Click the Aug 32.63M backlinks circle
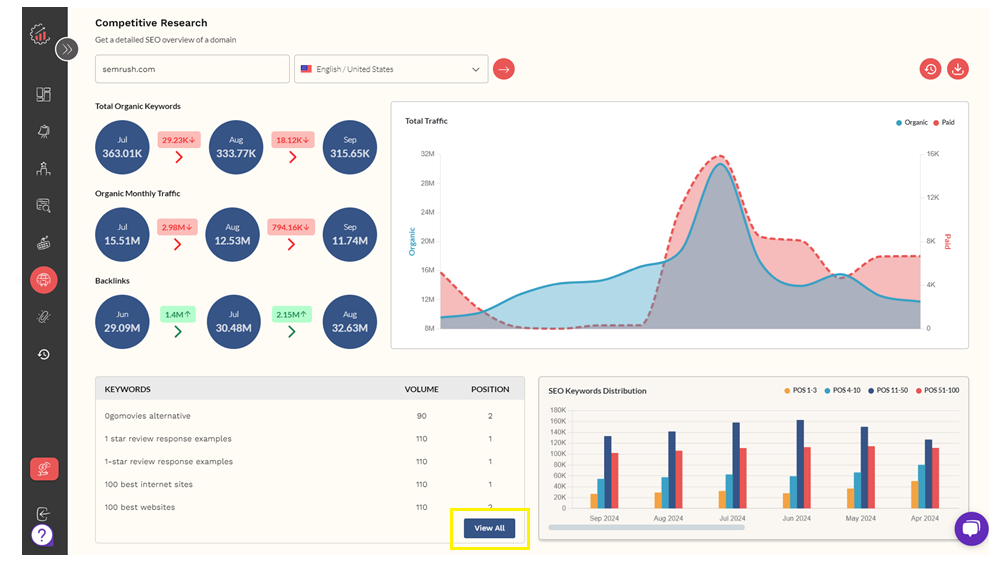The width and height of the screenshot is (1005, 564). point(349,322)
